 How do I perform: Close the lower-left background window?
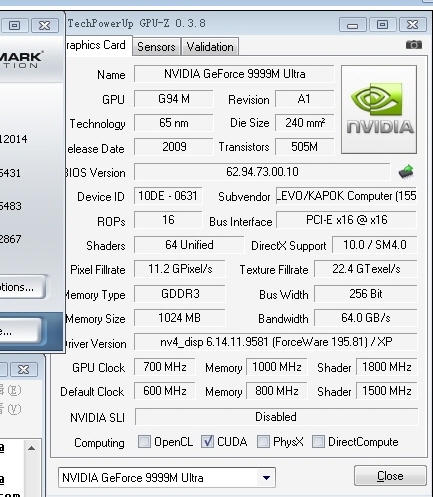(23, 369)
